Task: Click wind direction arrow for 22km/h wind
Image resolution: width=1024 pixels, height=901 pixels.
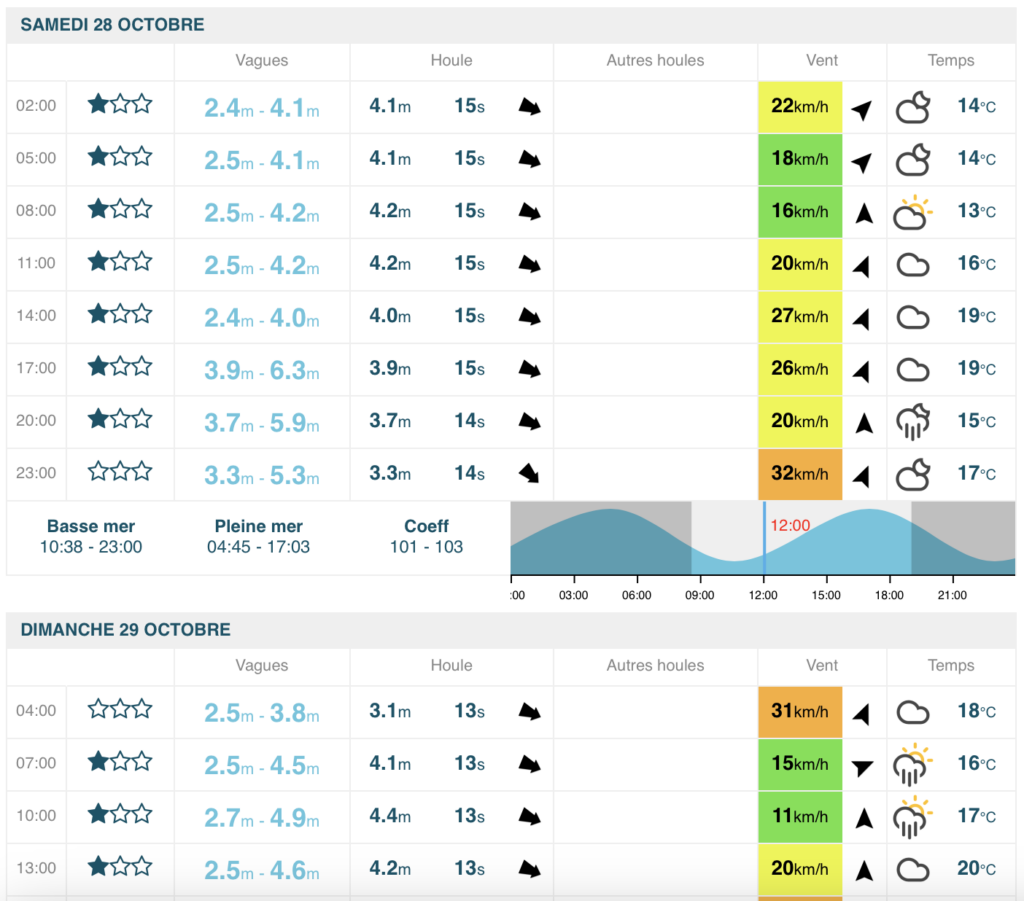Action: pyautogui.click(x=863, y=108)
